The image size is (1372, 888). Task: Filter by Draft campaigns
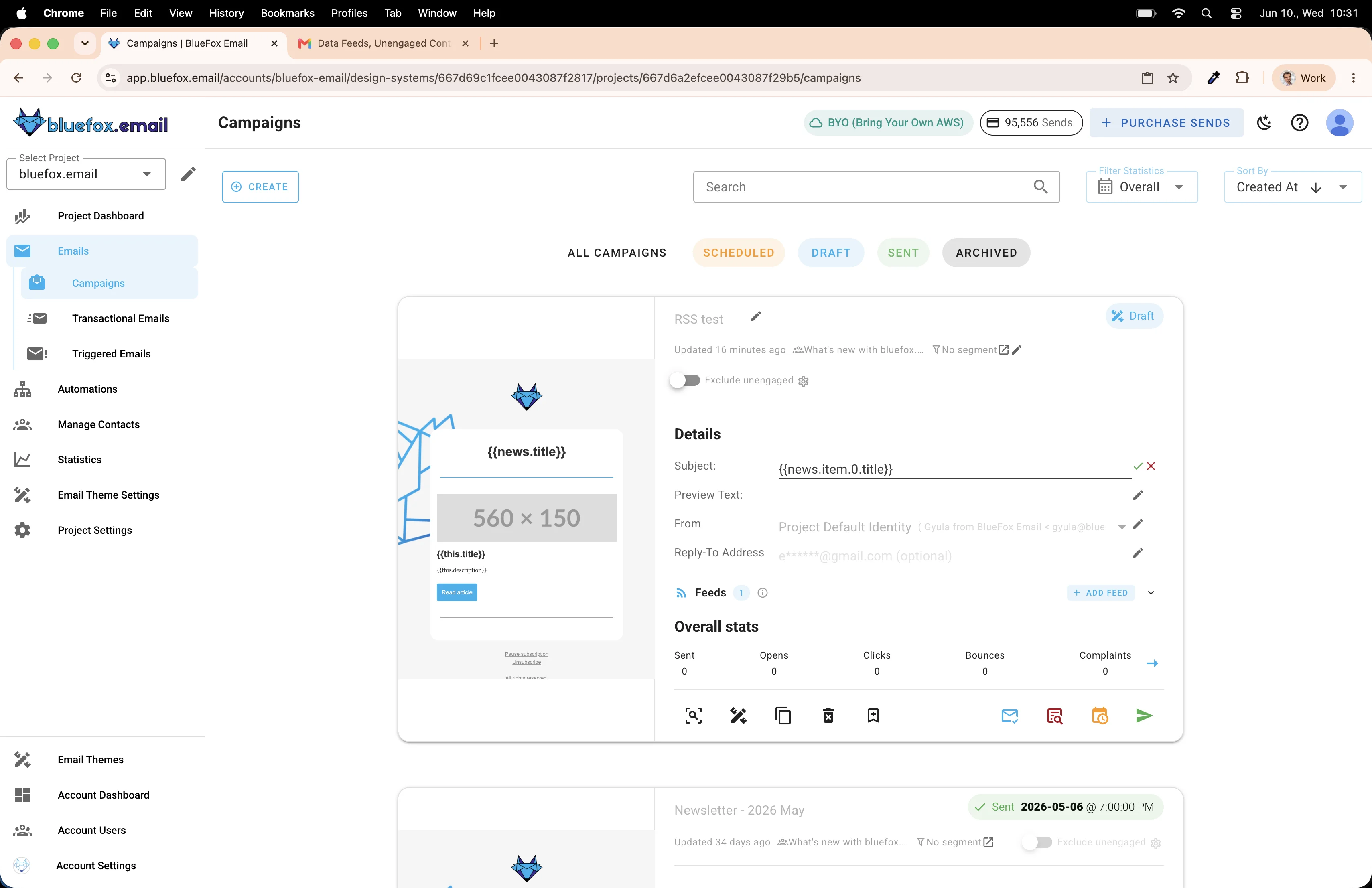coord(831,253)
